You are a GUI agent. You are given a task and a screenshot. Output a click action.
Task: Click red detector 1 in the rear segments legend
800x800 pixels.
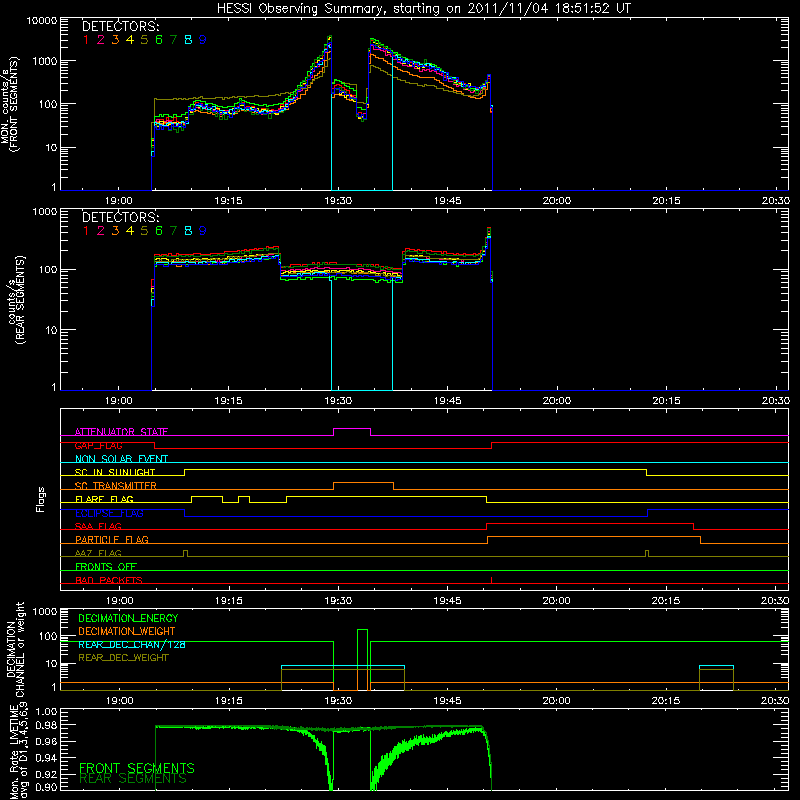(x=86, y=231)
